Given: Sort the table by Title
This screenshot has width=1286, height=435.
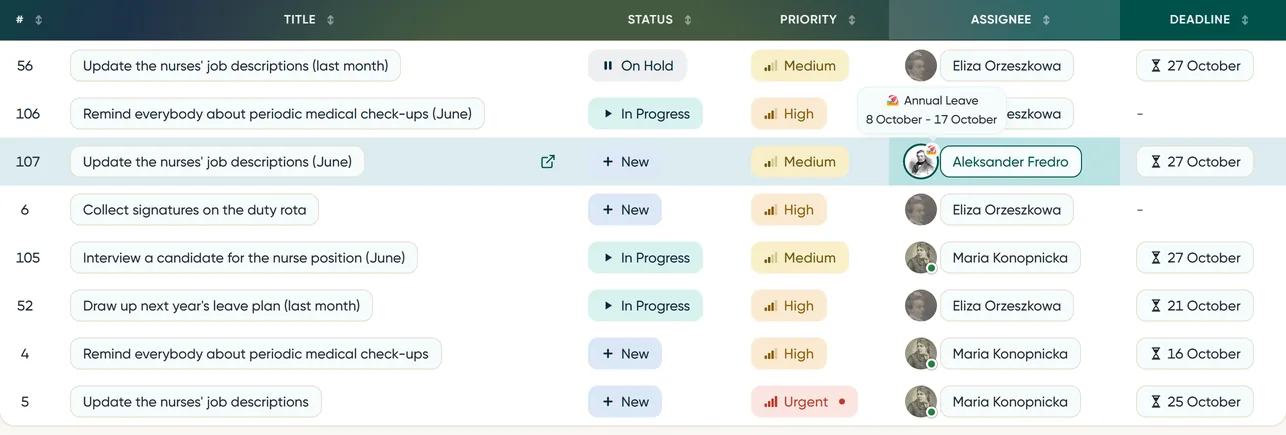Looking at the screenshot, I should (x=331, y=20).
